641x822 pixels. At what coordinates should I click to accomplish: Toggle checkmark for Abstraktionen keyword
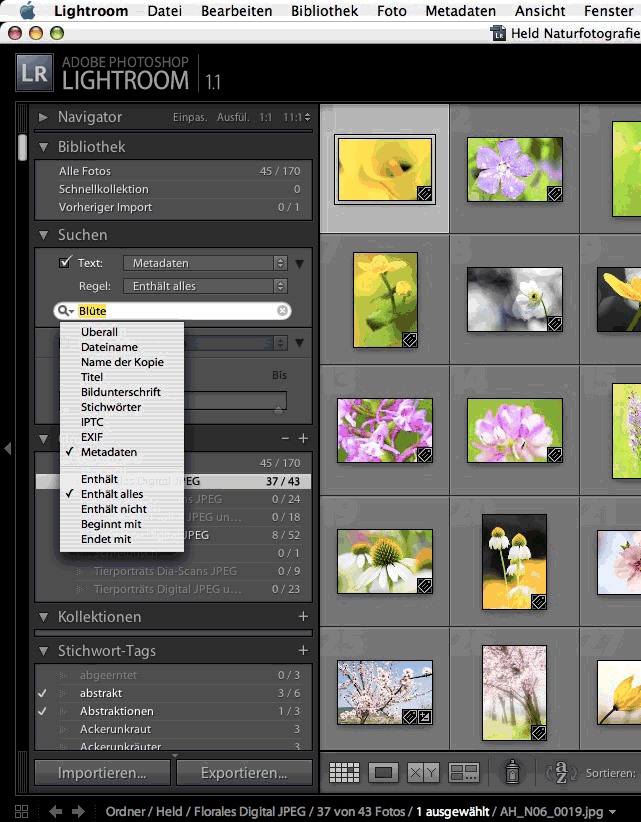tap(42, 711)
